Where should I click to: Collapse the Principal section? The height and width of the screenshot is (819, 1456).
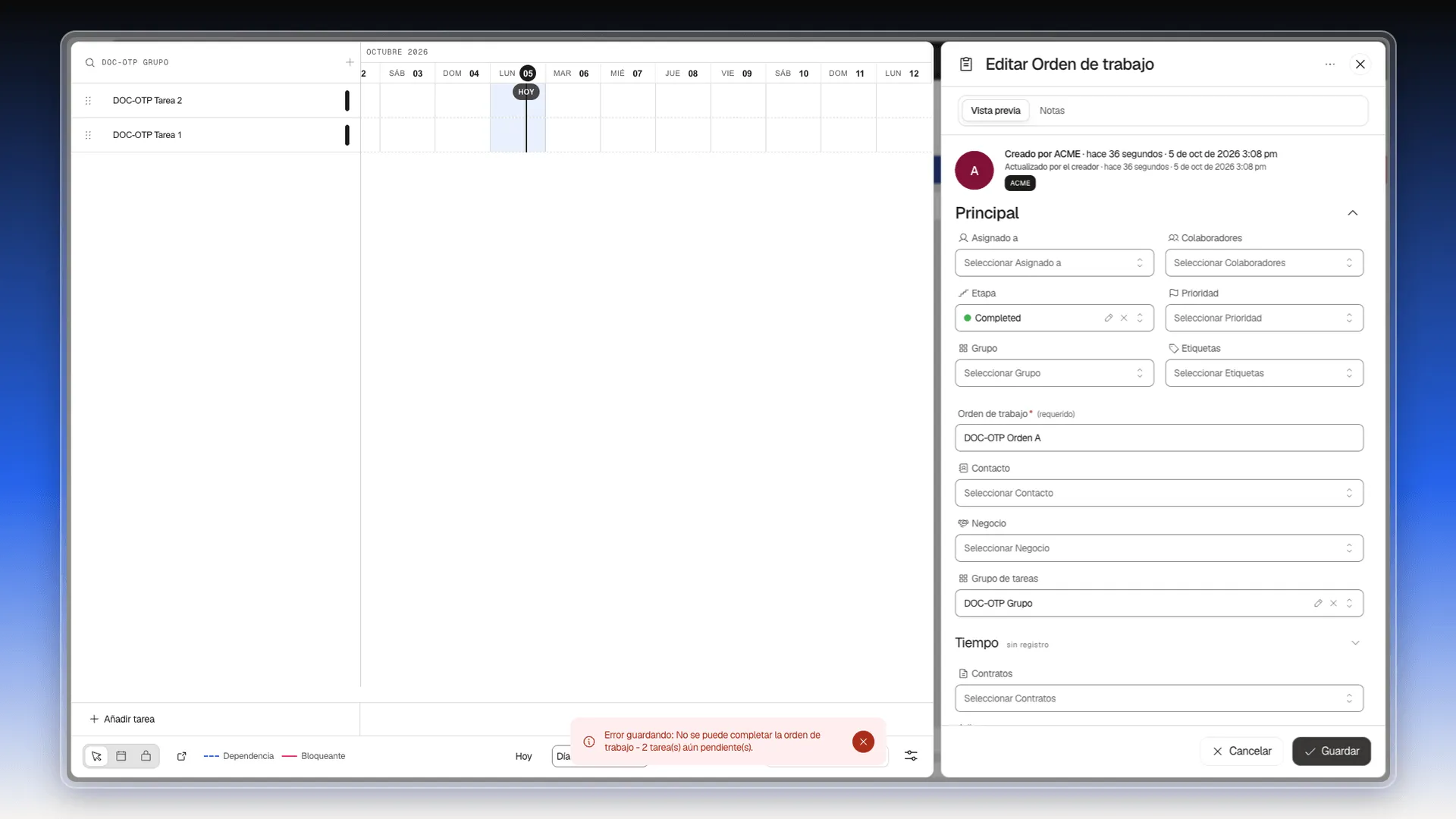coord(1352,213)
